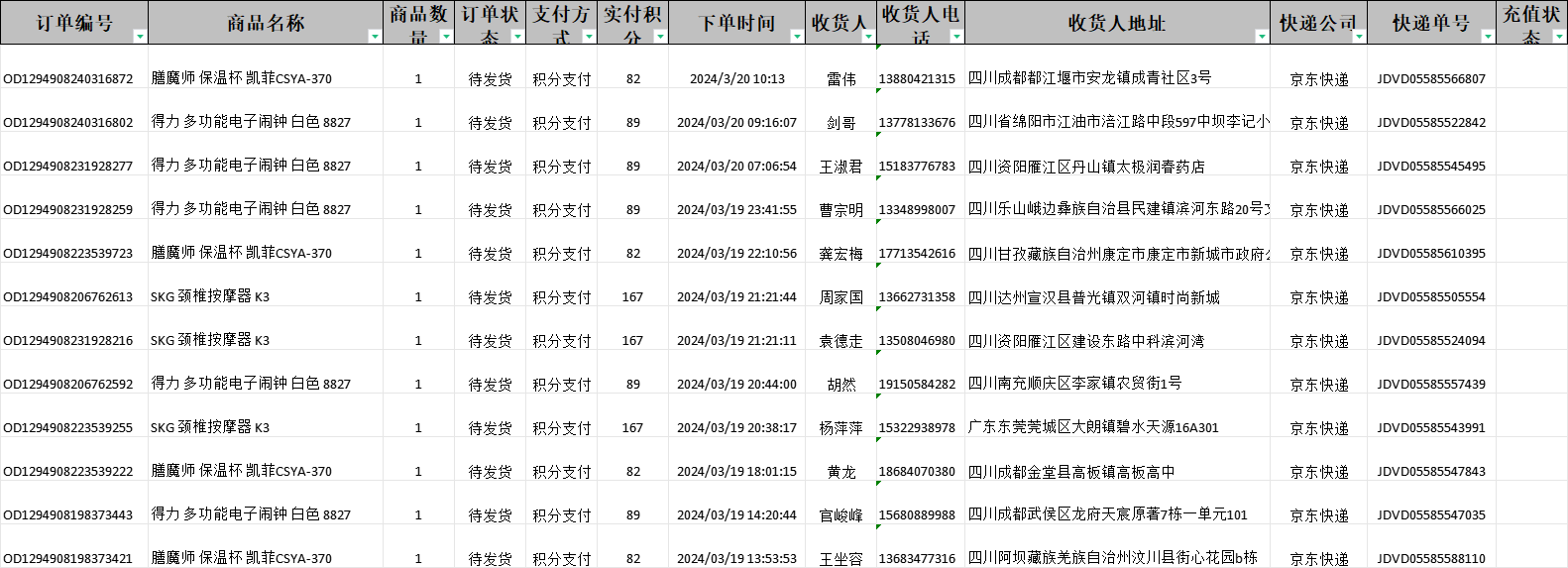1568x568 pixels.
Task: Select order number OD1294908240316872
Action: tap(68, 79)
